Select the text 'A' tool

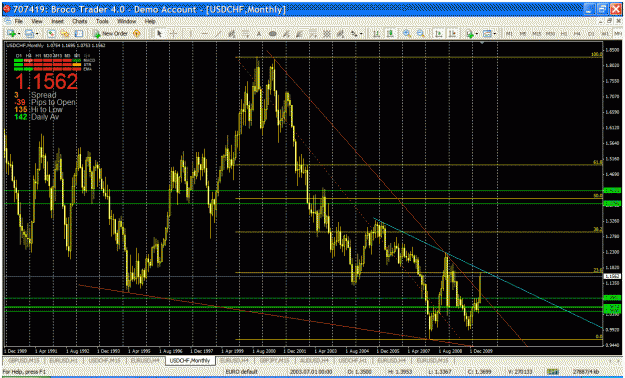259,34
